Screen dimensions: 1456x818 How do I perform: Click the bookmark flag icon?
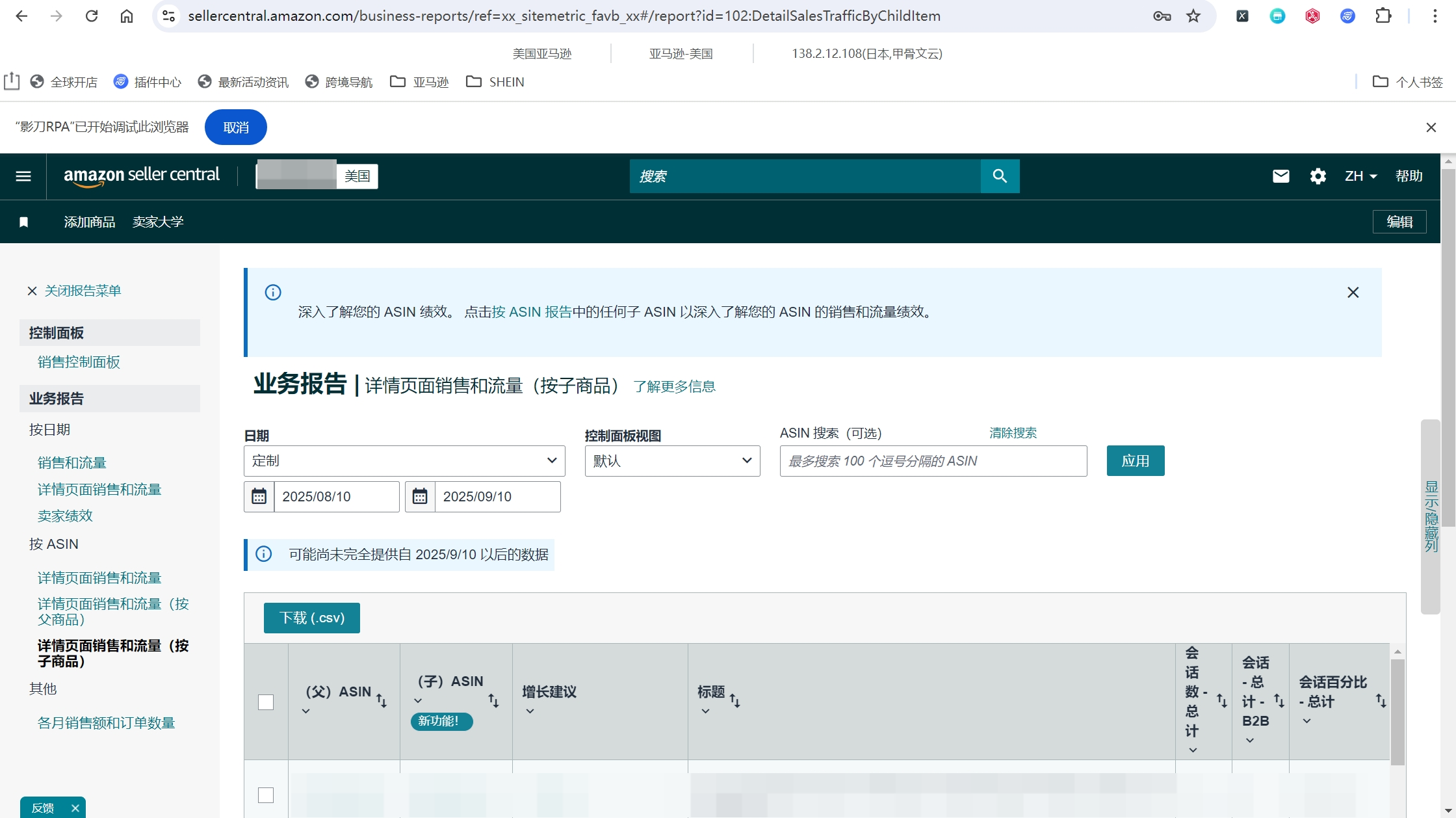point(24,222)
